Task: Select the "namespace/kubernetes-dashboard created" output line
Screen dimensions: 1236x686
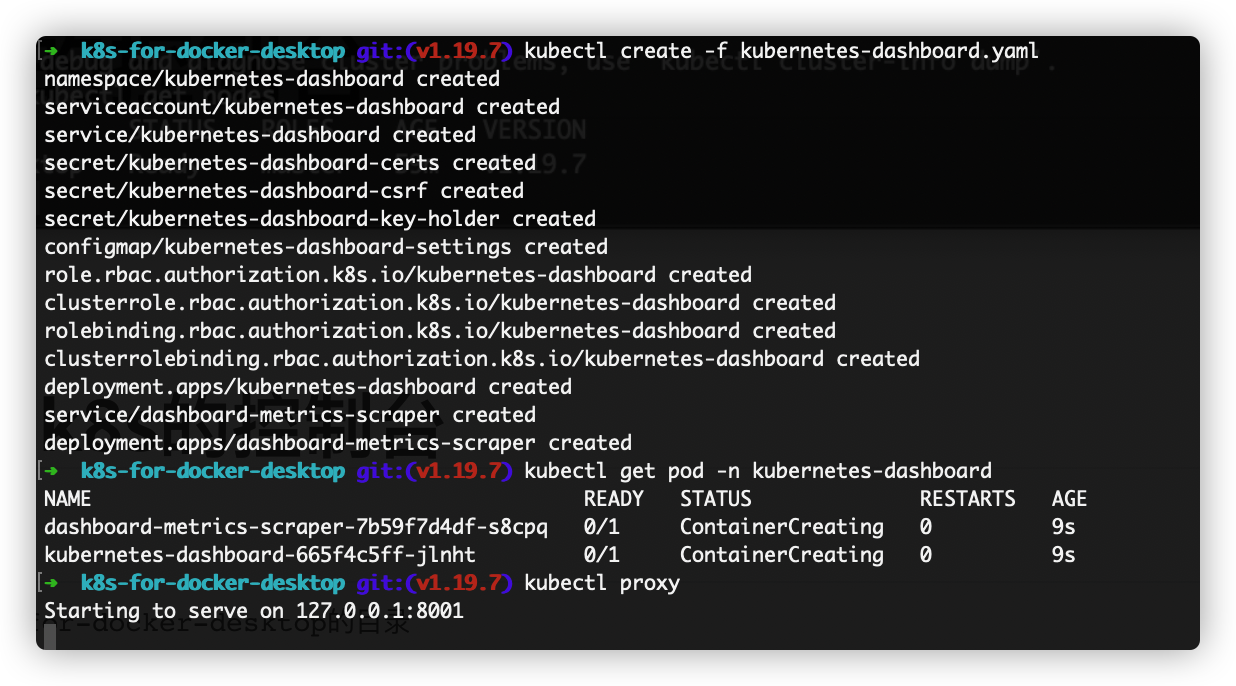Action: [271, 78]
